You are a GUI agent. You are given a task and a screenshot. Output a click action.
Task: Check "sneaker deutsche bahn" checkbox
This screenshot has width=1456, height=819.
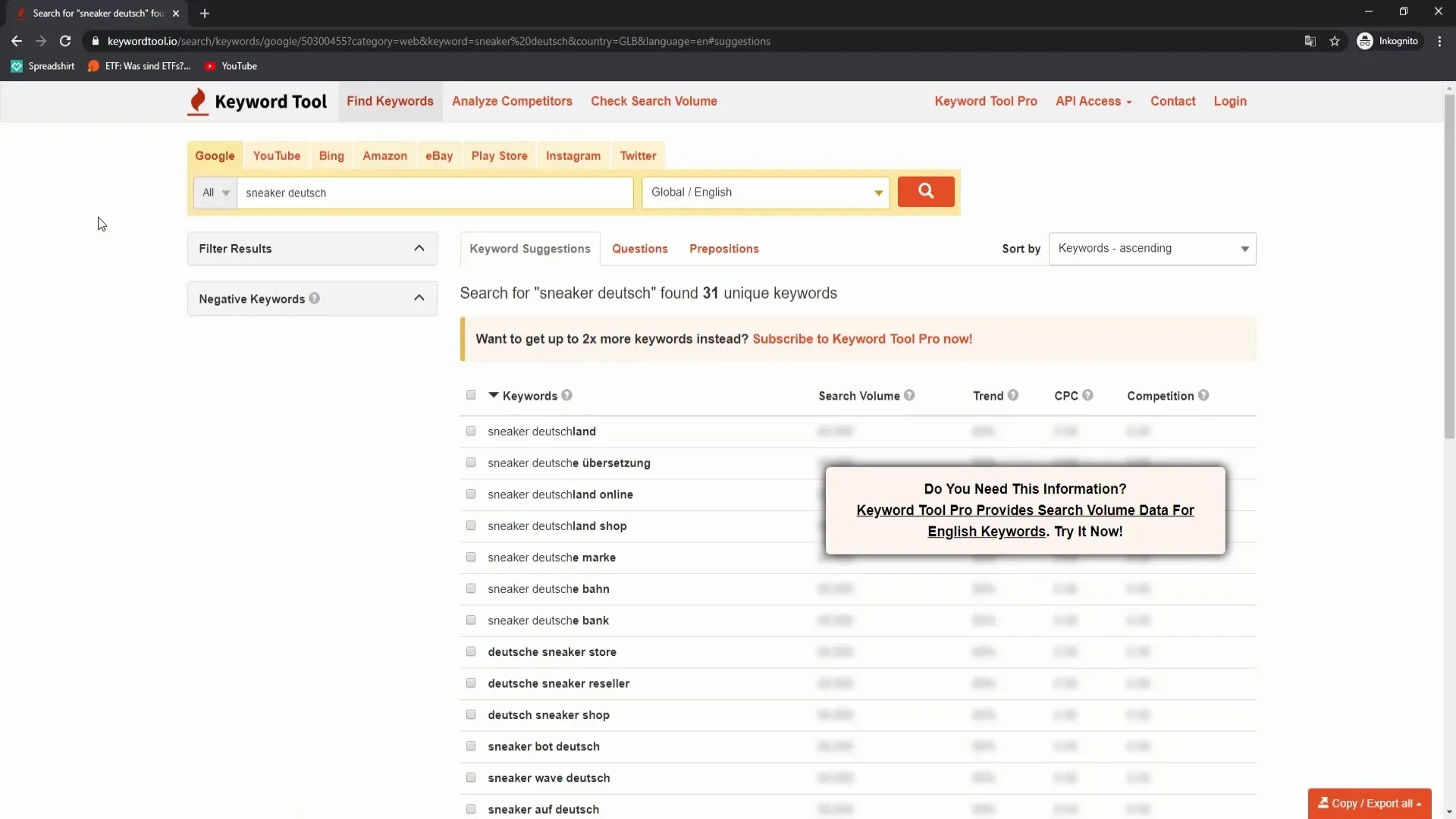[471, 588]
